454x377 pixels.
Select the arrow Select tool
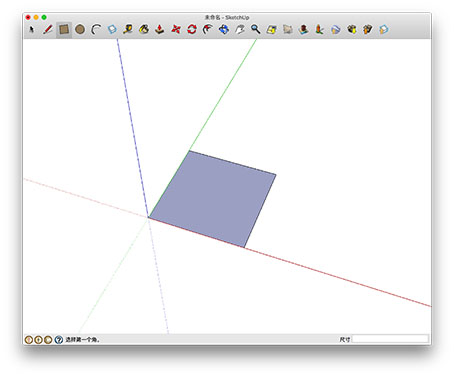(x=32, y=30)
